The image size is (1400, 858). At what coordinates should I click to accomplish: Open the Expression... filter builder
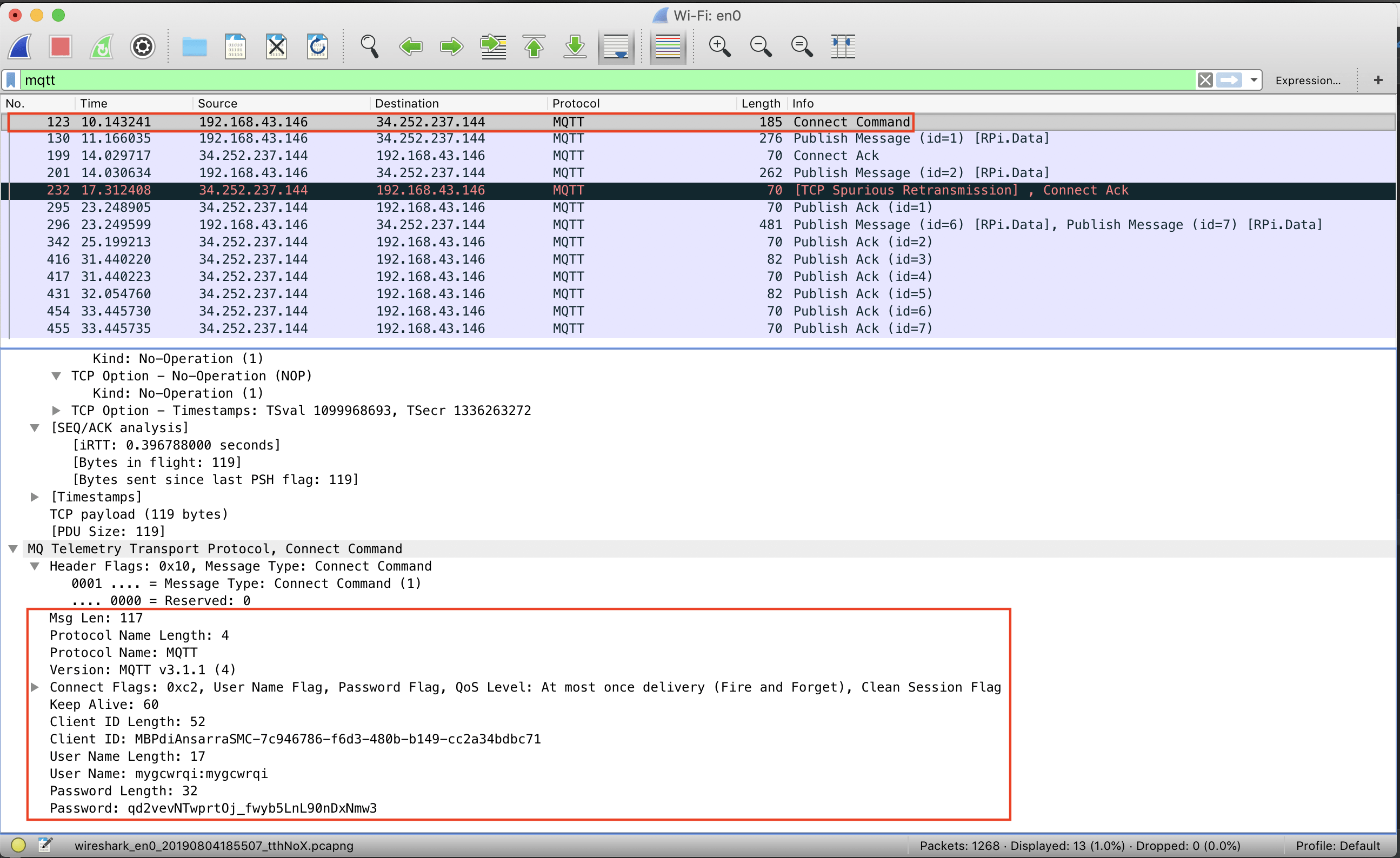pyautogui.click(x=1308, y=81)
